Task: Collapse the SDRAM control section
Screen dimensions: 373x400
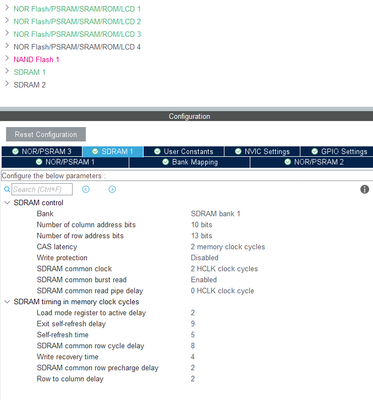Action: (x=7, y=203)
